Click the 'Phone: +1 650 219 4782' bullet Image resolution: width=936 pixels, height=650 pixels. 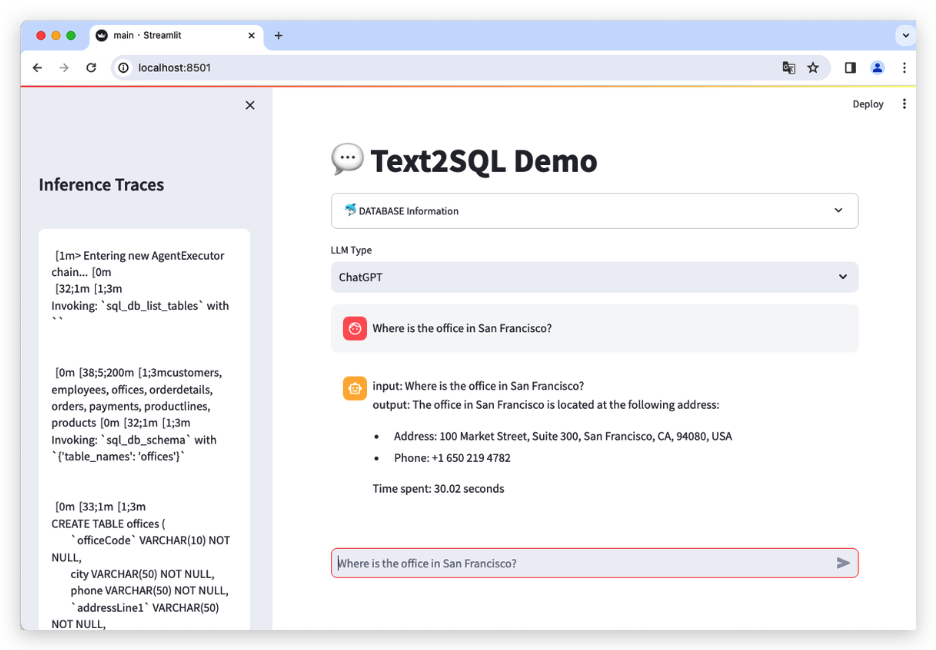point(452,458)
